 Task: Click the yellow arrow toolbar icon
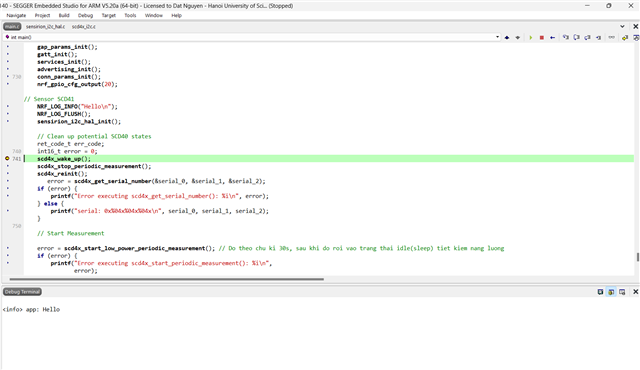point(625,38)
